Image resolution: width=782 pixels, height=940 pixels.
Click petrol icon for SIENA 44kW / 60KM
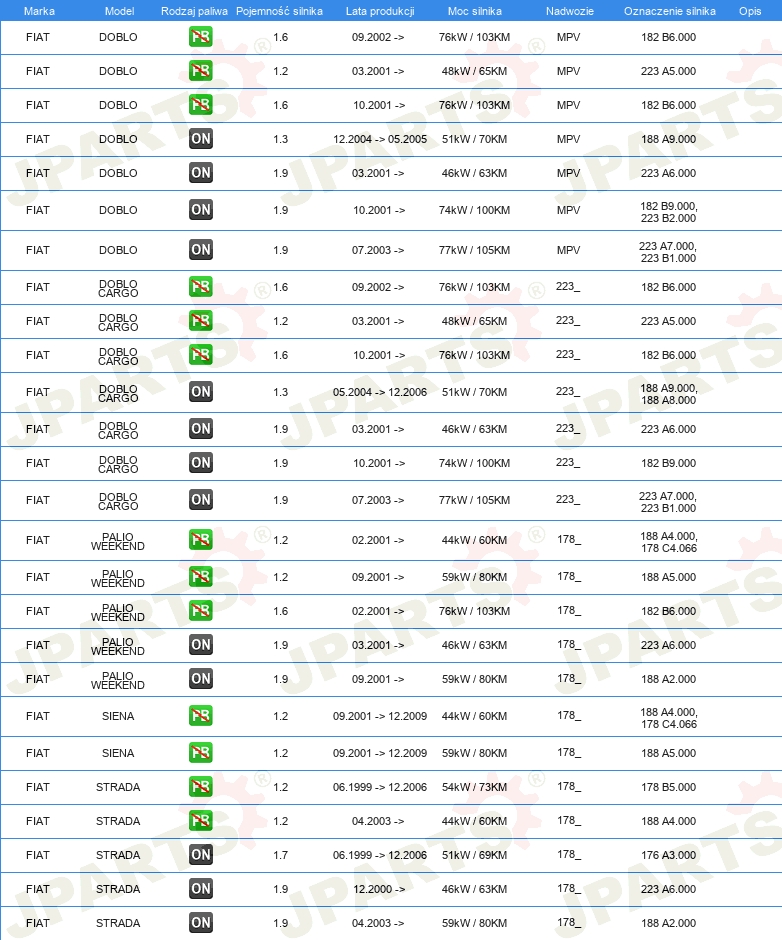(200, 716)
